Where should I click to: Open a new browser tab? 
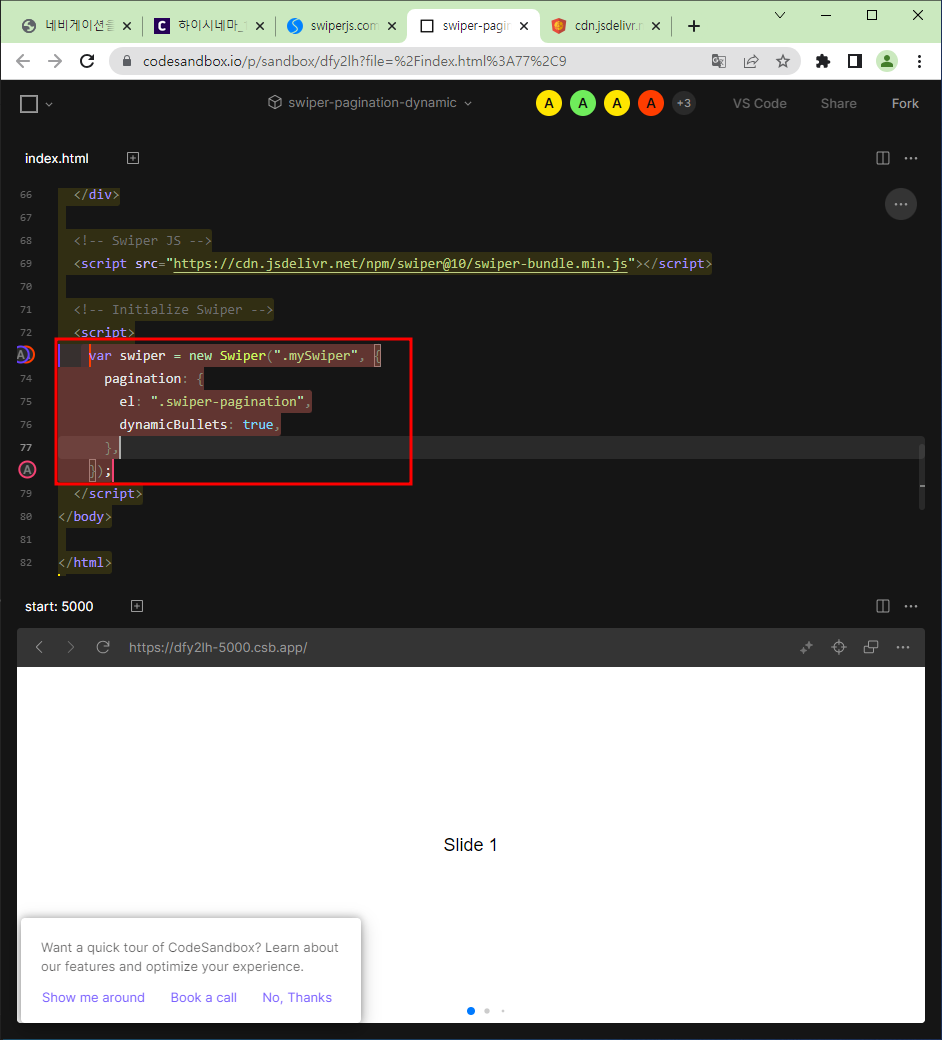(x=694, y=26)
